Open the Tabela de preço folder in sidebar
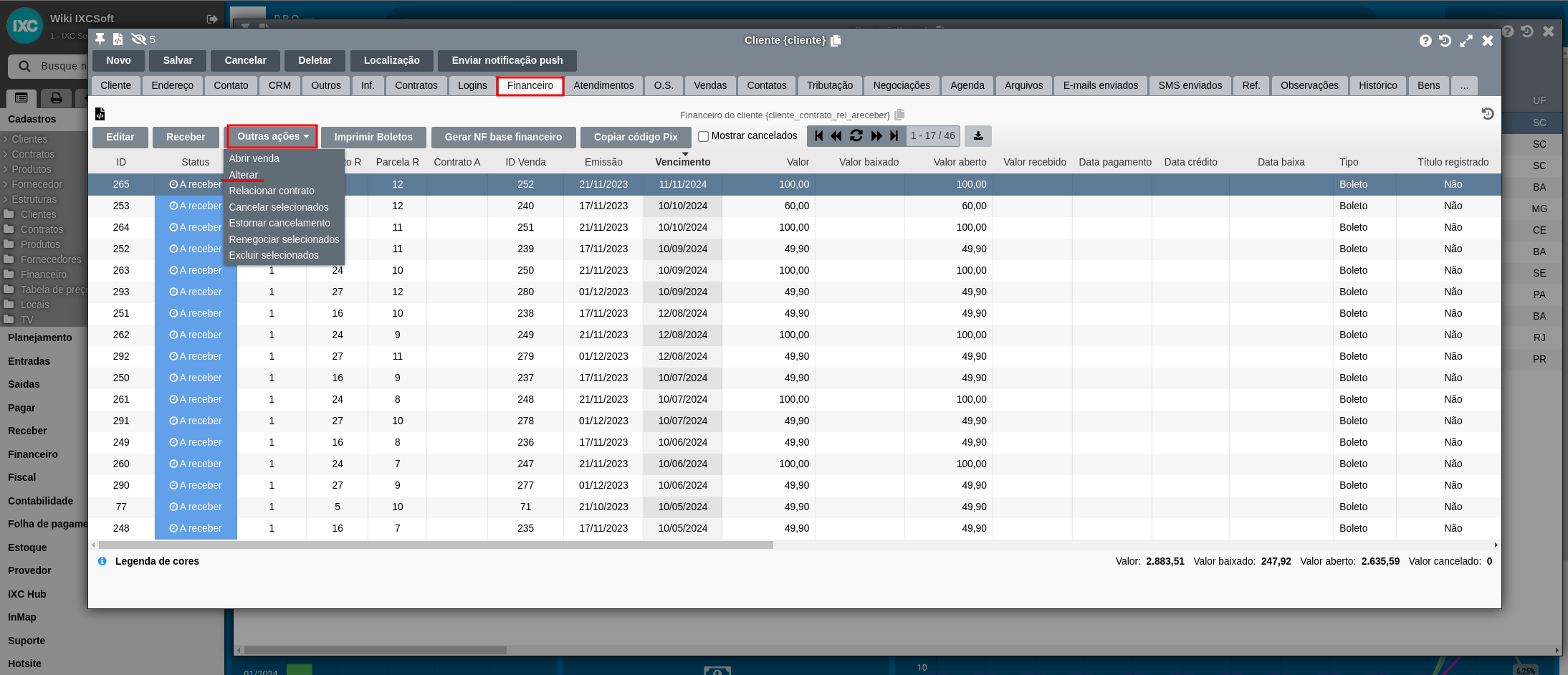Viewport: 1568px width, 675px height. point(45,289)
